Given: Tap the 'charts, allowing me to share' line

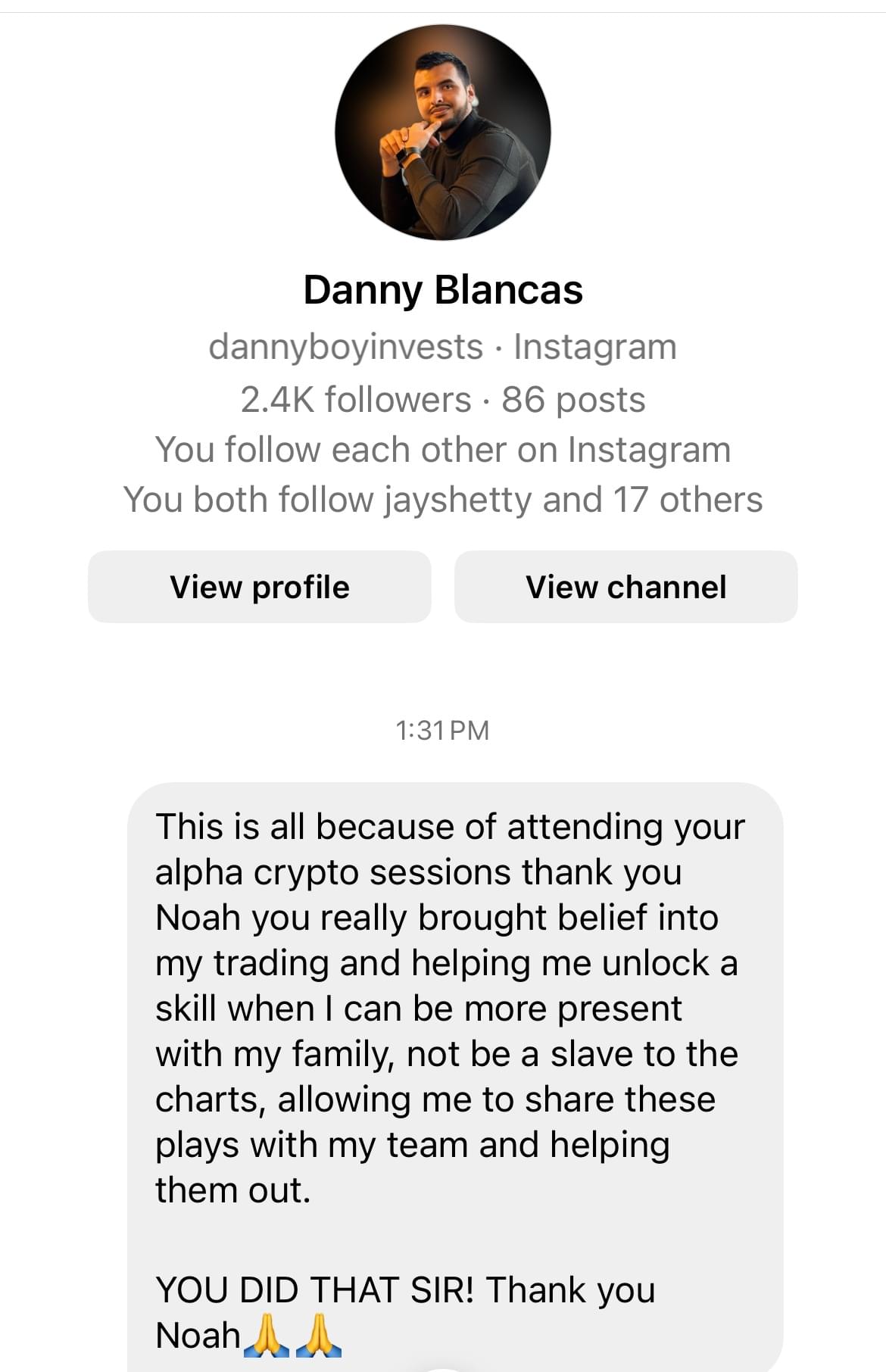Looking at the screenshot, I should [x=435, y=1099].
